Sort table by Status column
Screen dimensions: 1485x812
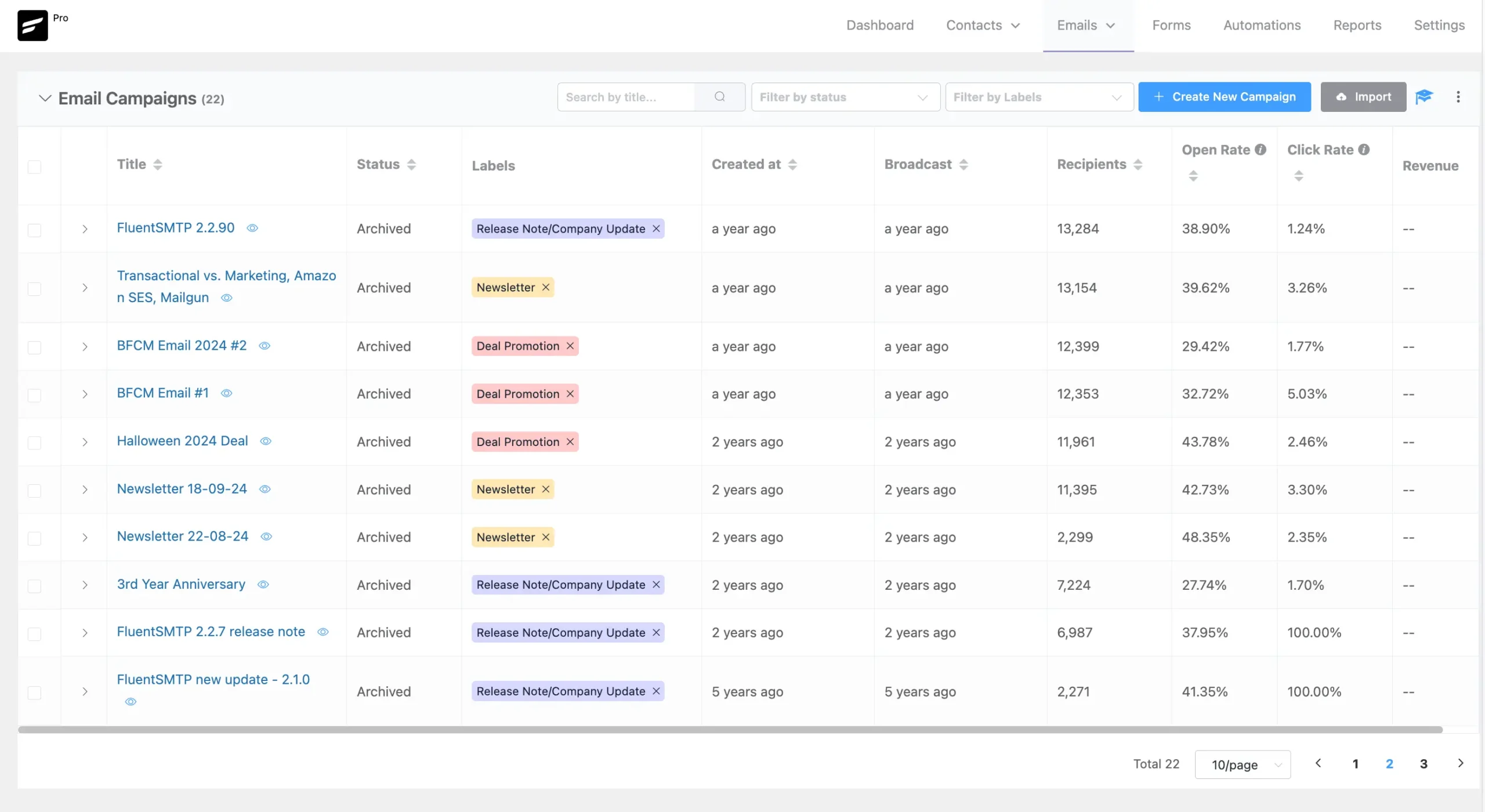point(411,165)
